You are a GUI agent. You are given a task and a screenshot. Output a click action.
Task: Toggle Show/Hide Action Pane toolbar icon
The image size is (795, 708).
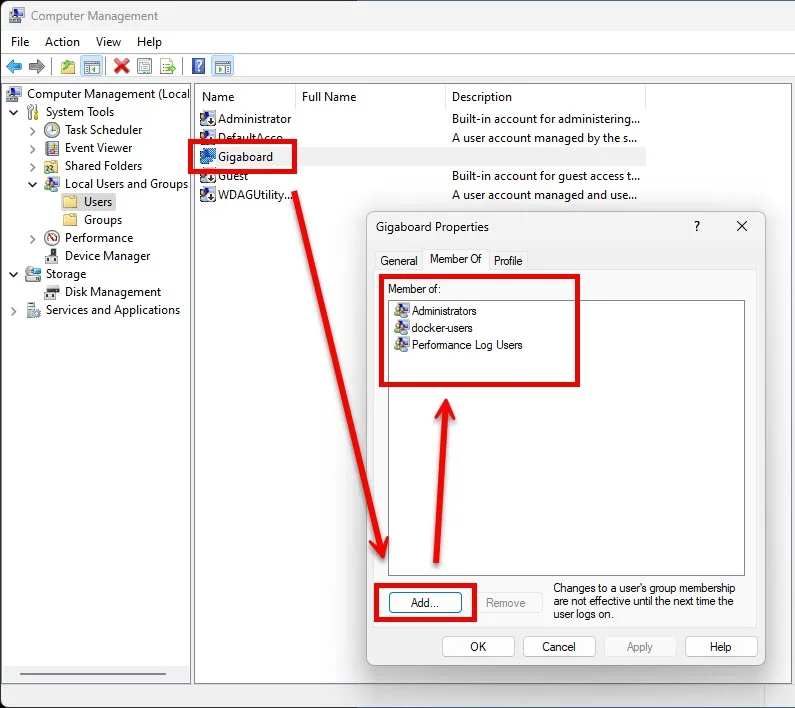point(223,66)
